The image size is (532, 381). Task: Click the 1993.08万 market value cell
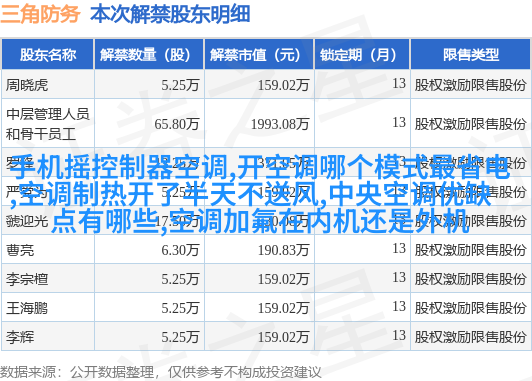pos(280,124)
